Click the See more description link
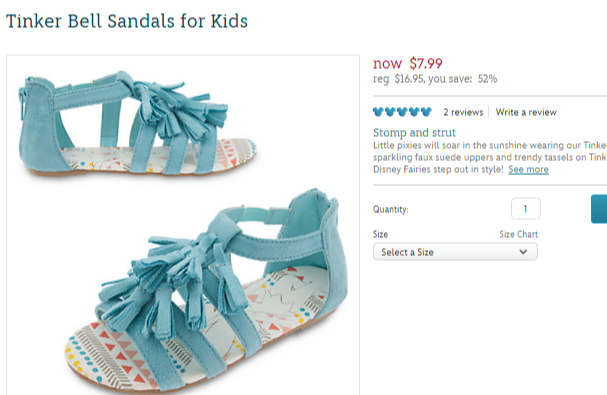607x395 pixels. 528,169
